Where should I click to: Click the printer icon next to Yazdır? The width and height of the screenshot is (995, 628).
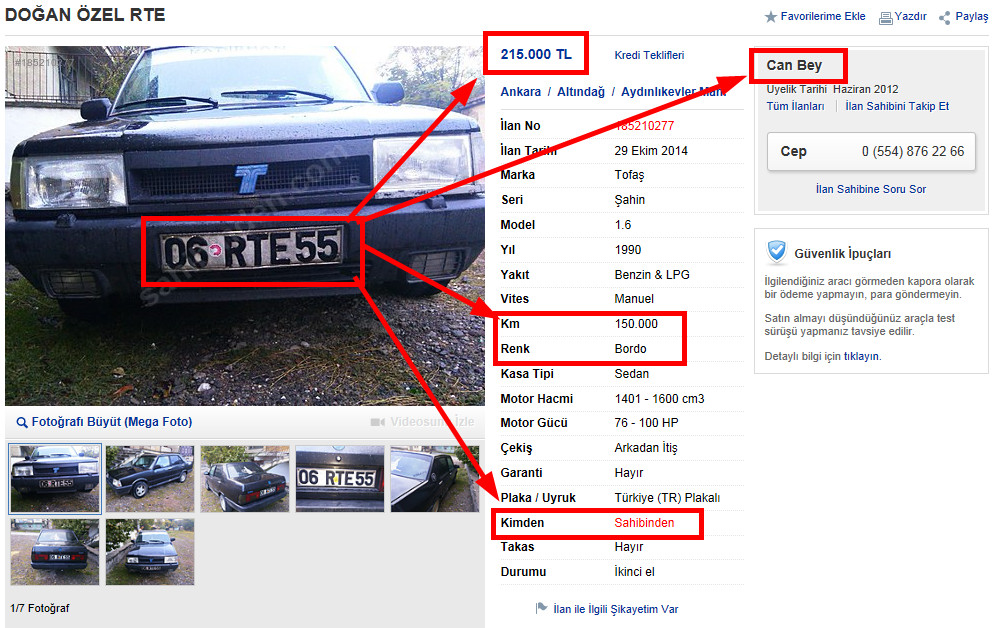click(x=885, y=18)
